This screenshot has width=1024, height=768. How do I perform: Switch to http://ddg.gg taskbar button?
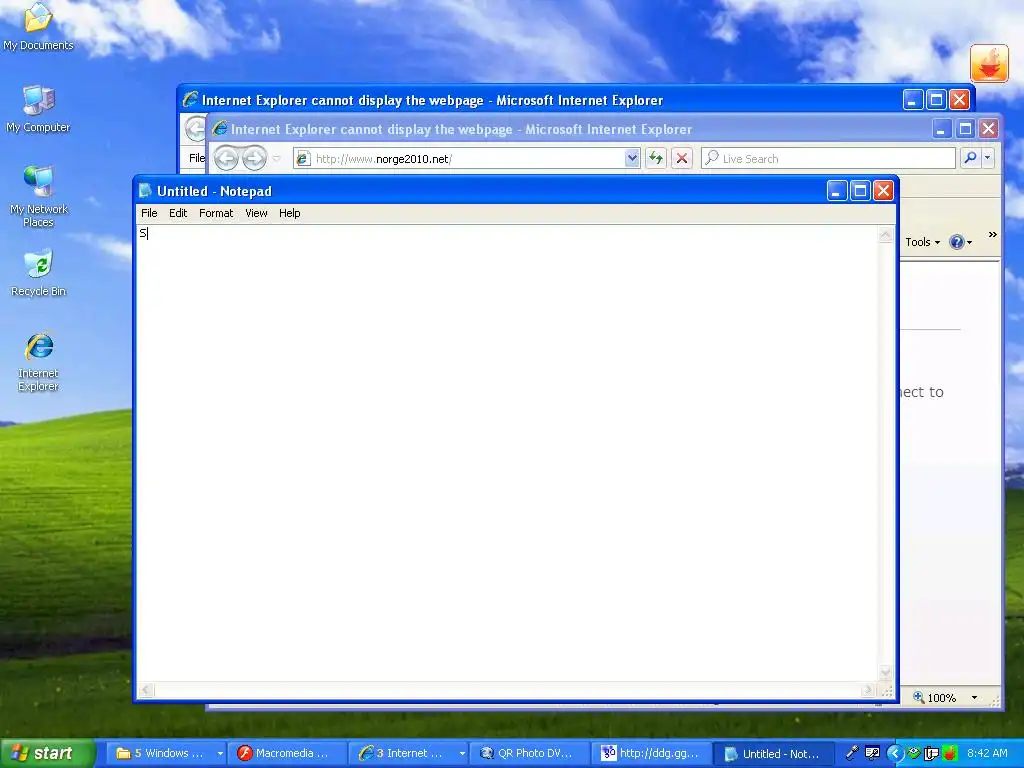point(650,753)
